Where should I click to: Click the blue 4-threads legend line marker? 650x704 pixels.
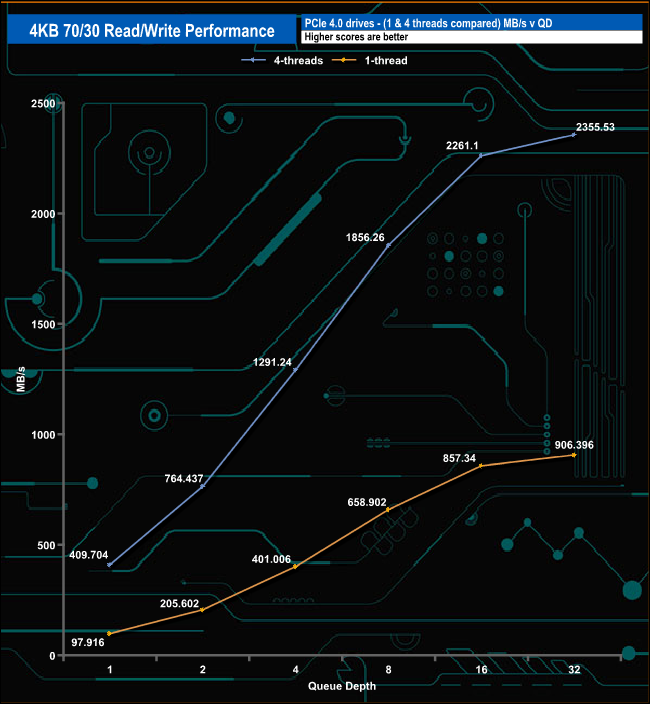click(253, 60)
